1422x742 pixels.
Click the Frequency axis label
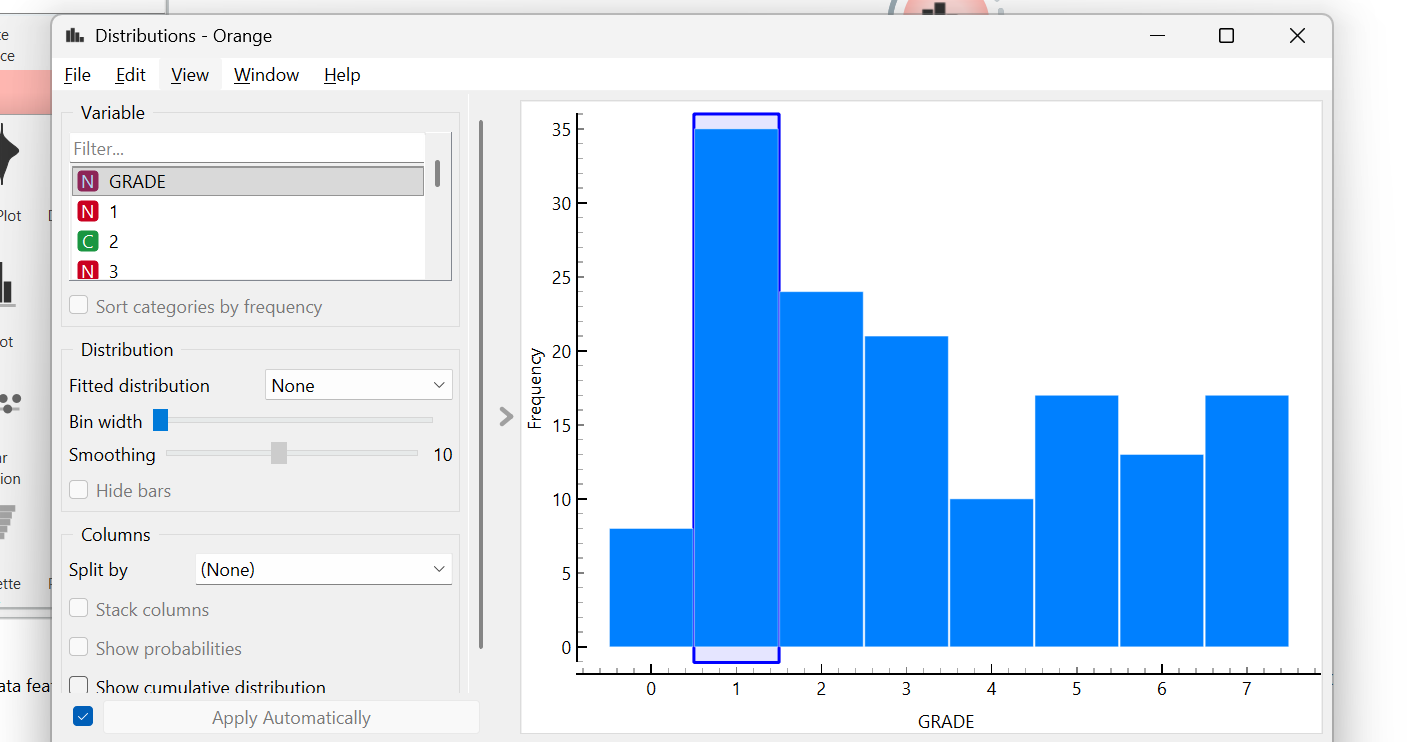point(535,388)
